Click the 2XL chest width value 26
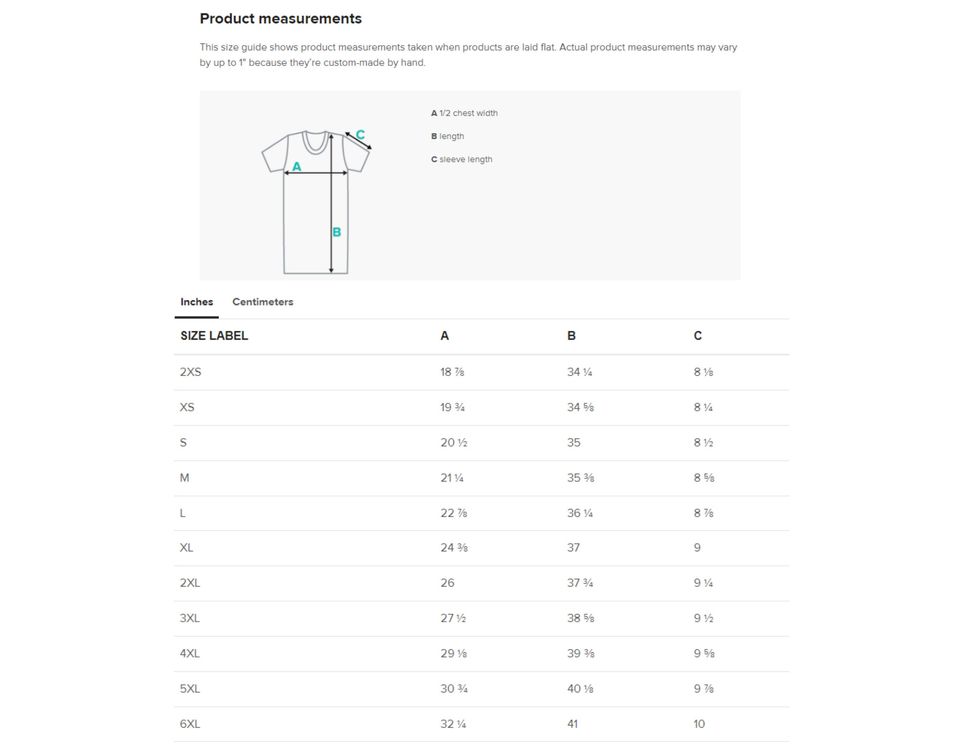The height and width of the screenshot is (747, 960). click(x=447, y=583)
